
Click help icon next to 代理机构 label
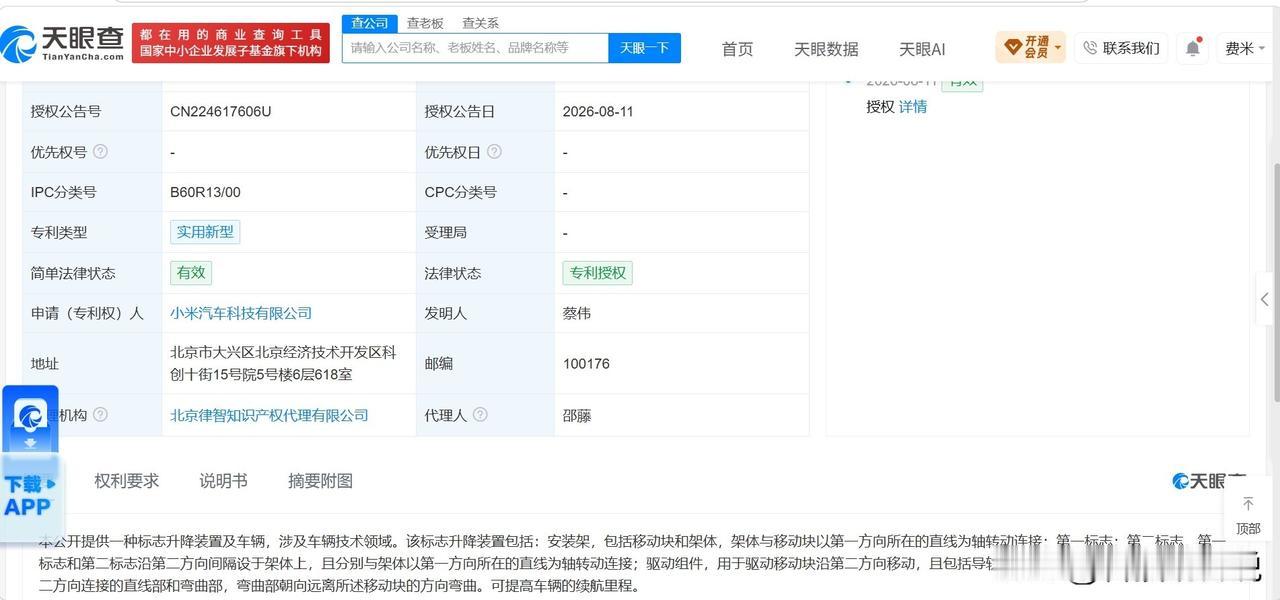[x=100, y=414]
